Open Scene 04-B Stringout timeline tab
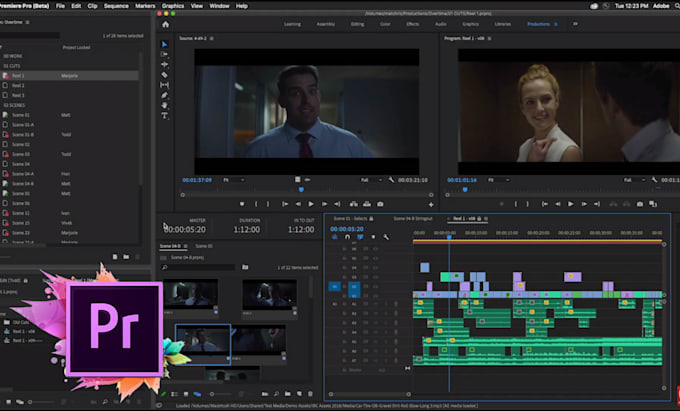680x411 pixels. (x=413, y=219)
